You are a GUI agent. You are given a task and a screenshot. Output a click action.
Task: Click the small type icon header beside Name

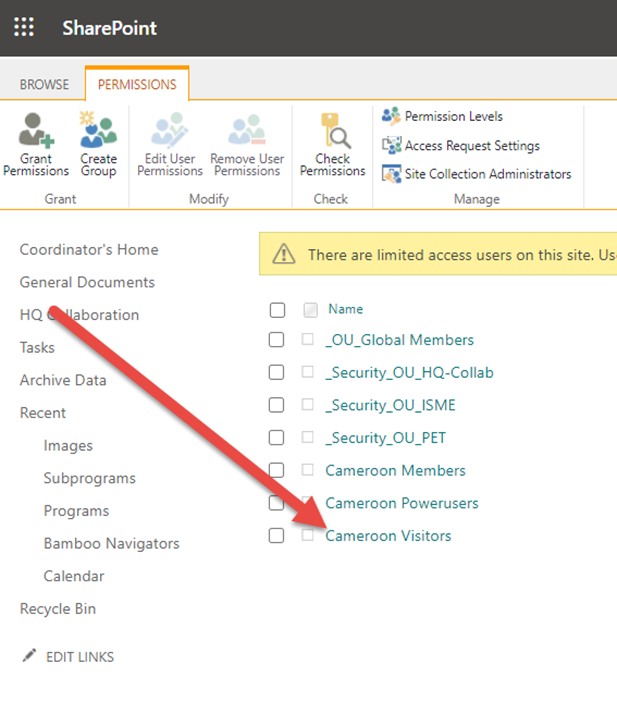(x=311, y=310)
